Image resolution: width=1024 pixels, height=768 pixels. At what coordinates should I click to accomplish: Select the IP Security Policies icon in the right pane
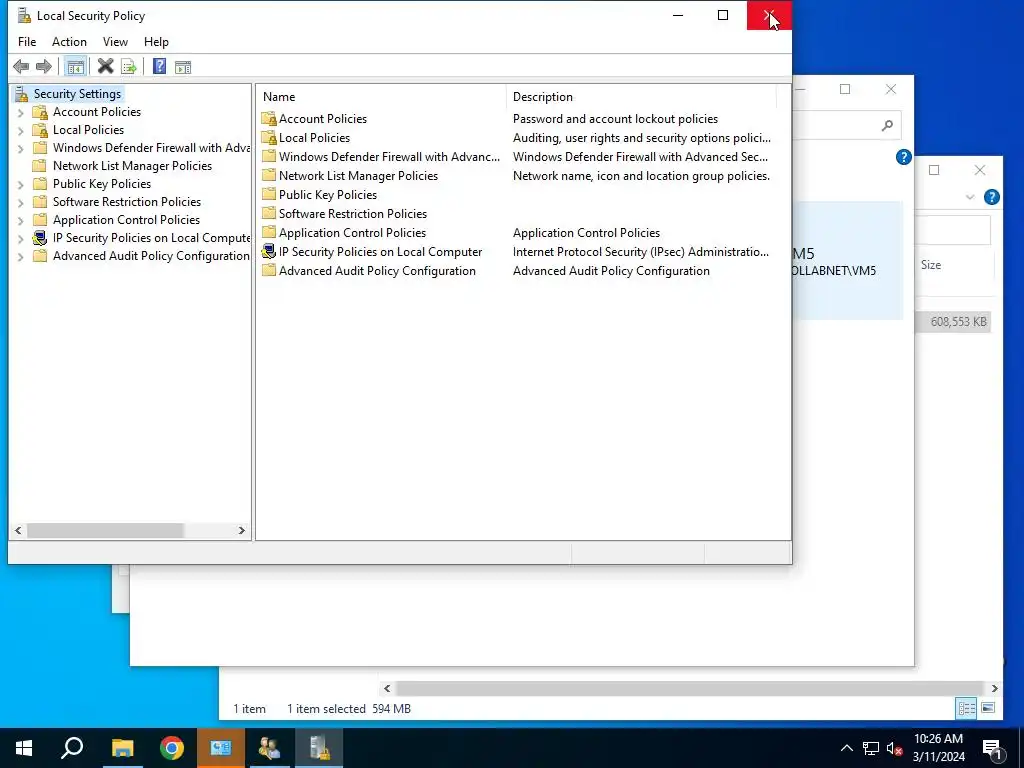(x=268, y=251)
